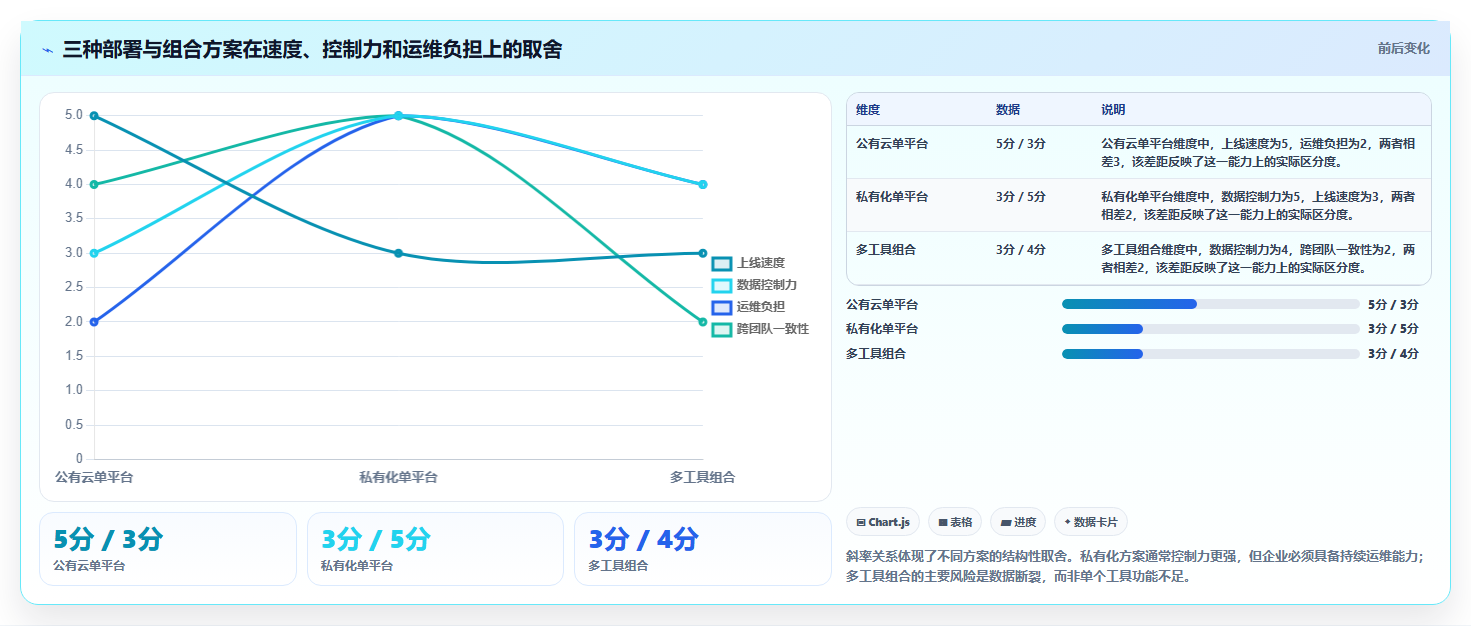1471x626 pixels.
Task: Click the 维度 table column header
Action: click(x=868, y=110)
